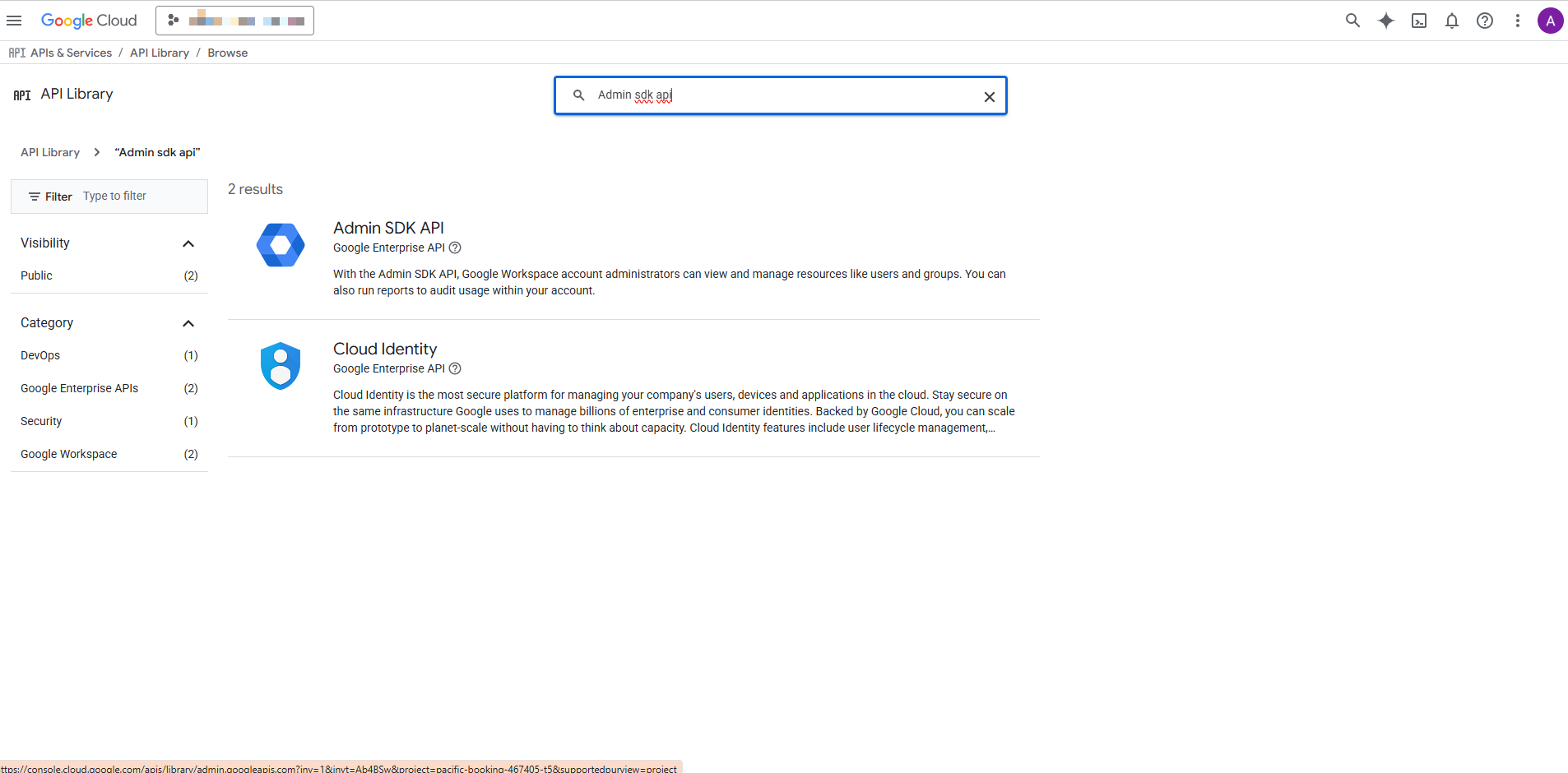Click inside the Admin sdk api search field
1568x773 pixels.
[x=782, y=95]
